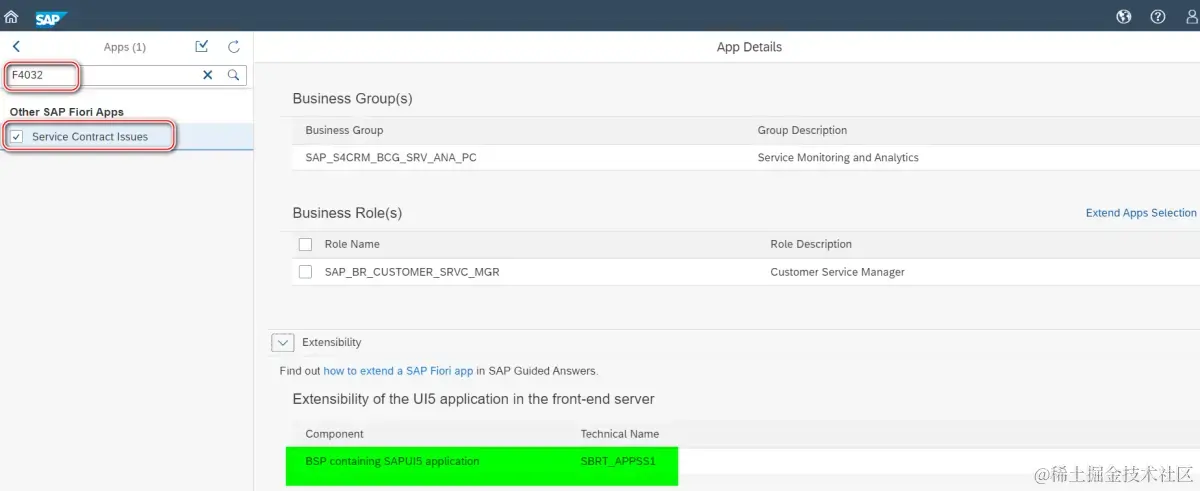The width and height of the screenshot is (1200, 491).
Task: Click BSP containing SAPUI5 application cell
Action: (x=392, y=462)
